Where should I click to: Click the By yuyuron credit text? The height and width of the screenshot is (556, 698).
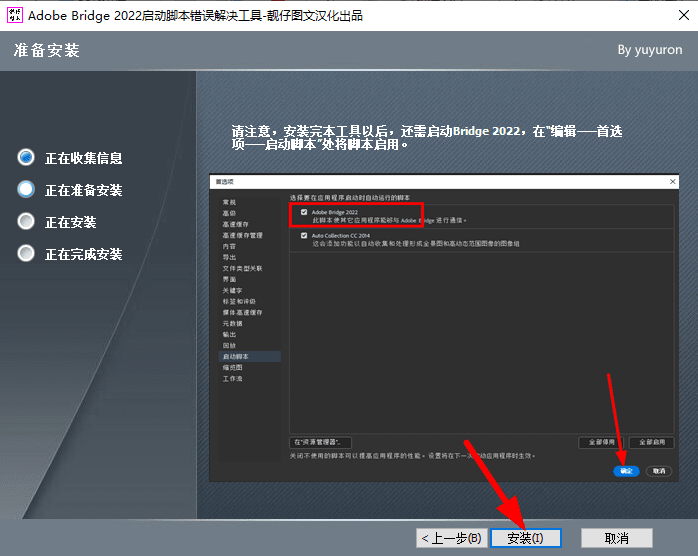pyautogui.click(x=649, y=50)
